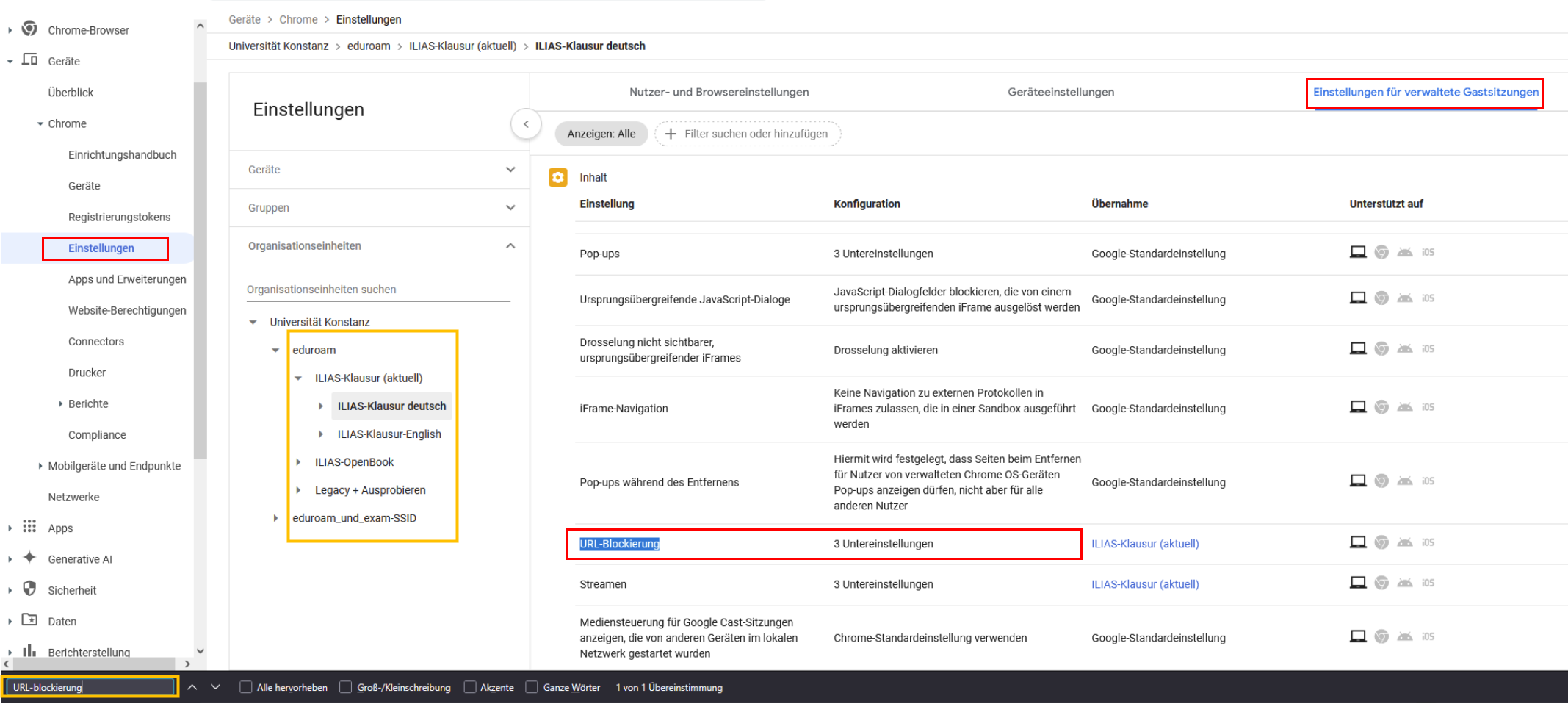Click Chrome icon in Streamen row

click(1381, 583)
